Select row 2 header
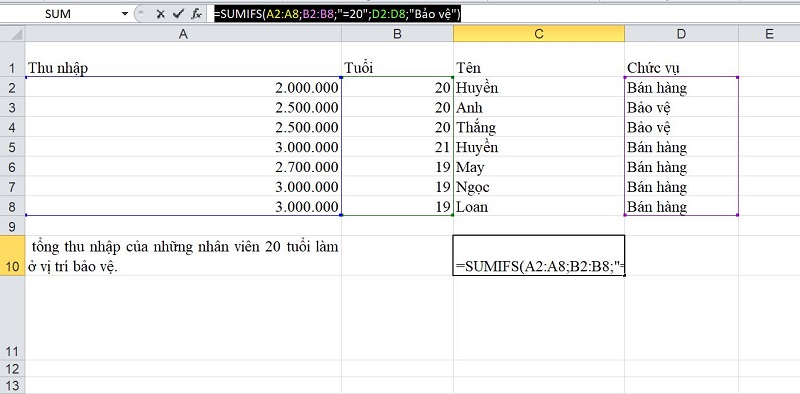800x394 pixels. click(x=12, y=88)
